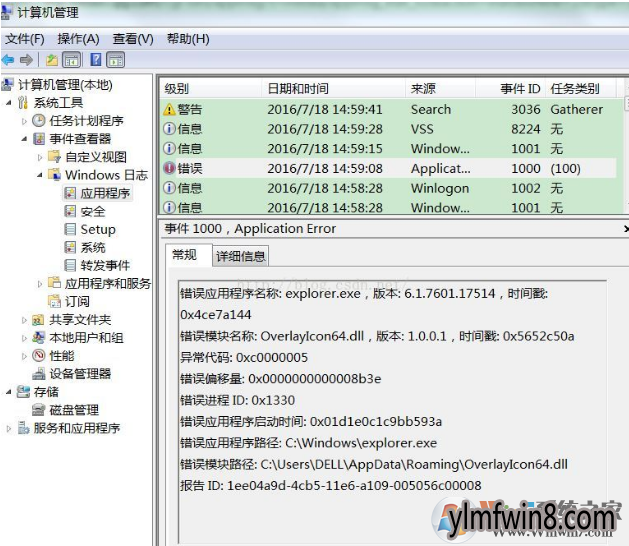Screen dimensions: 629x546
Task: Open 共享文件夹 node
Action: pyautogui.click(x=80, y=320)
